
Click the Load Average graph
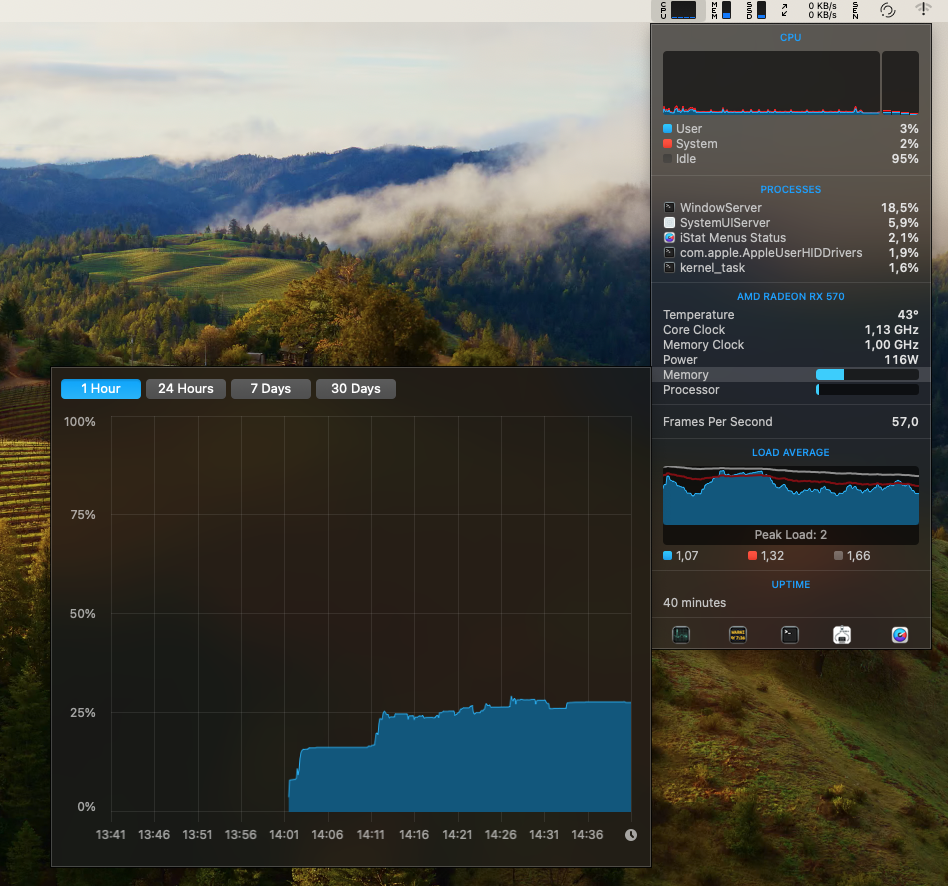click(790, 496)
